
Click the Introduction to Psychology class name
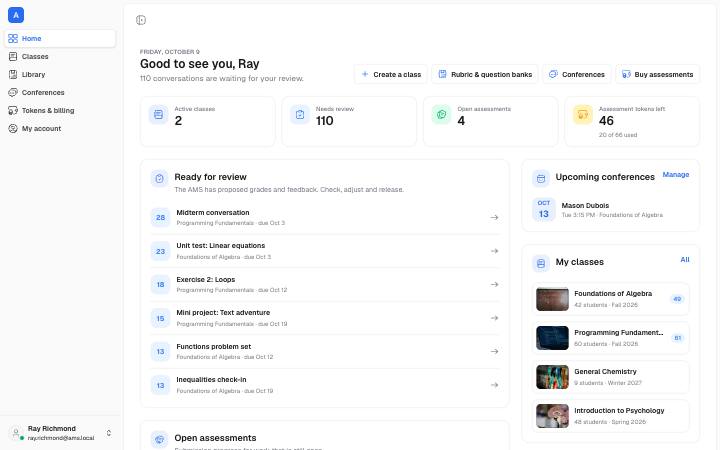(x=619, y=411)
